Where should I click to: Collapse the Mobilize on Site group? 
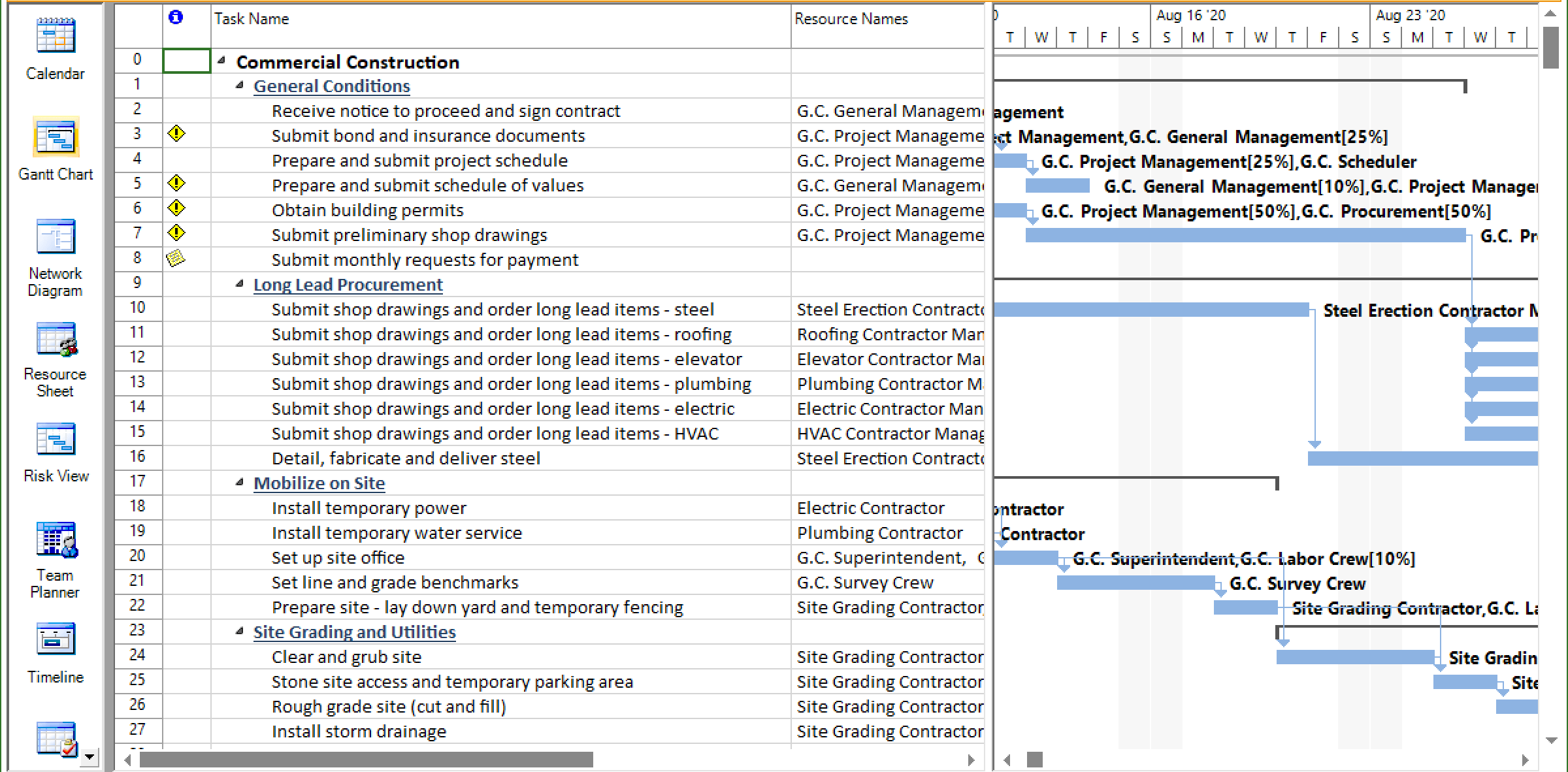pos(240,483)
